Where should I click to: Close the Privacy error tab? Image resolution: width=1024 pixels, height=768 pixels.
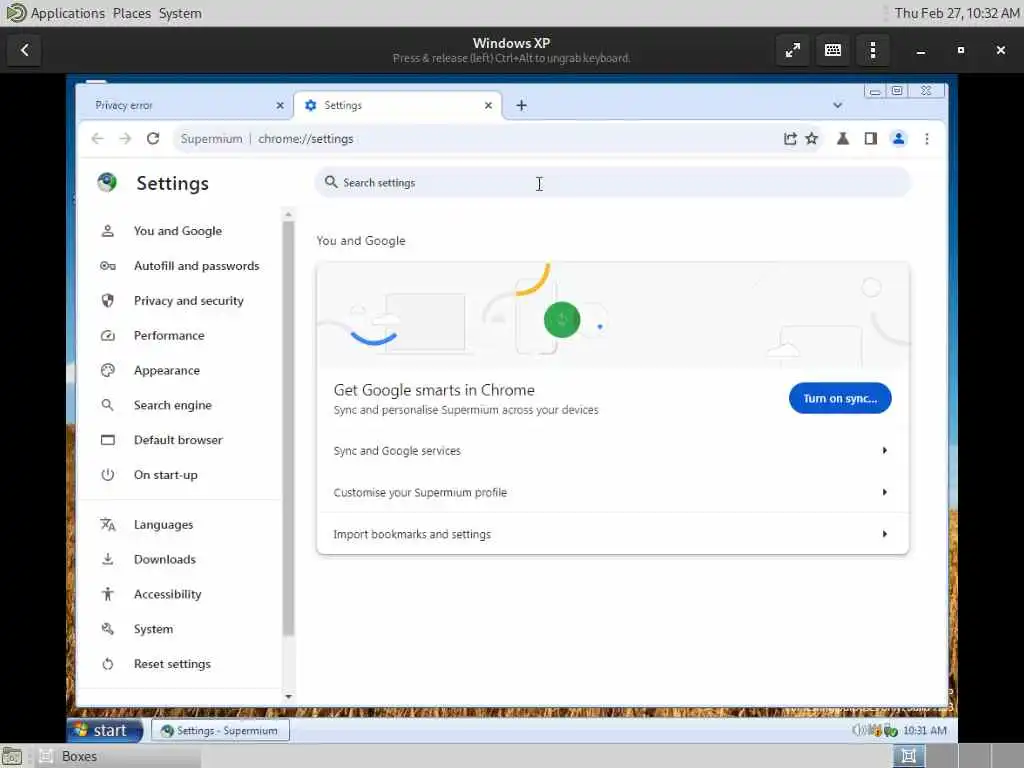(280, 105)
